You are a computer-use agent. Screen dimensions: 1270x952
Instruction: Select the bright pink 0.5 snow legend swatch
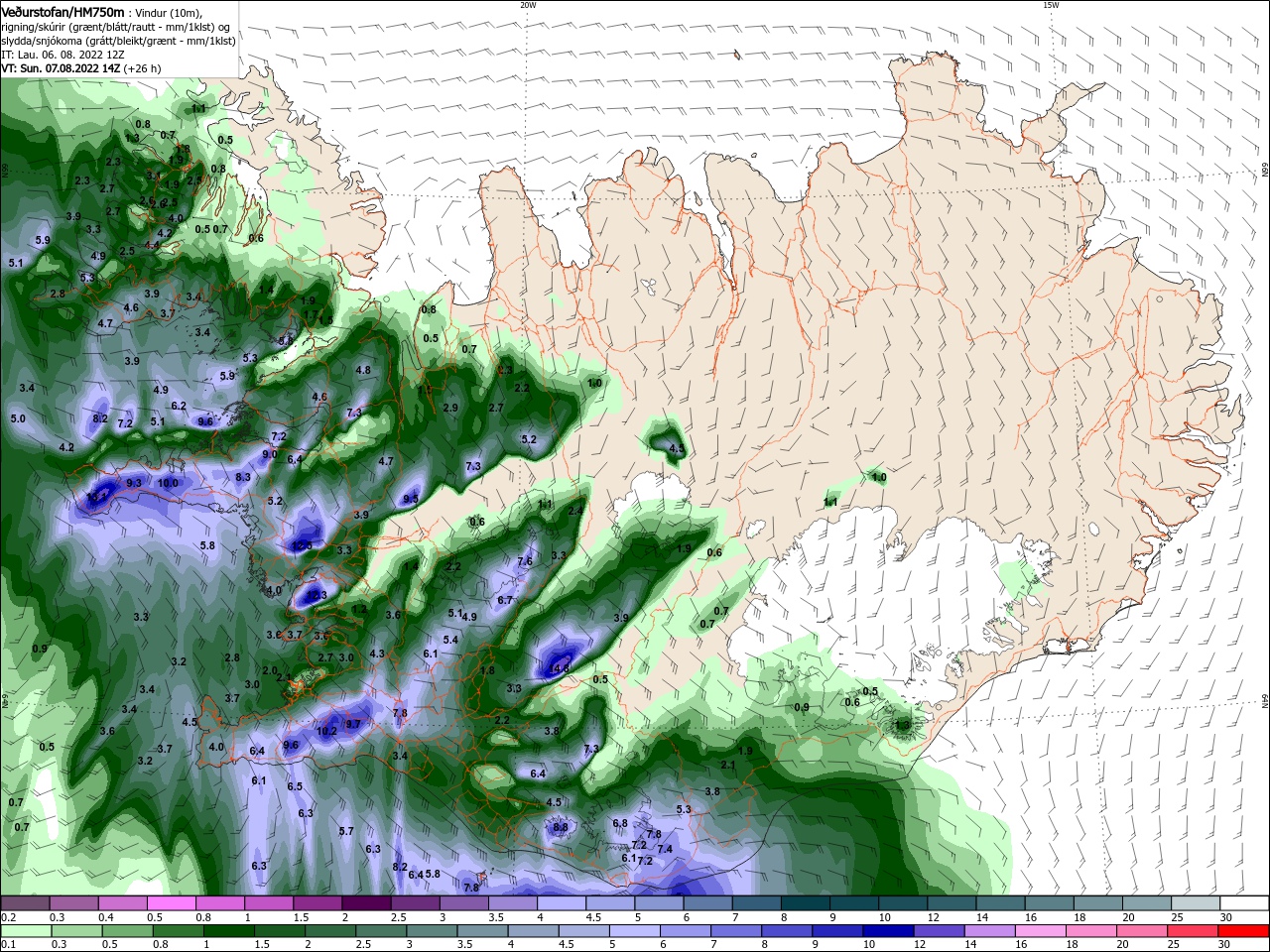(172, 903)
